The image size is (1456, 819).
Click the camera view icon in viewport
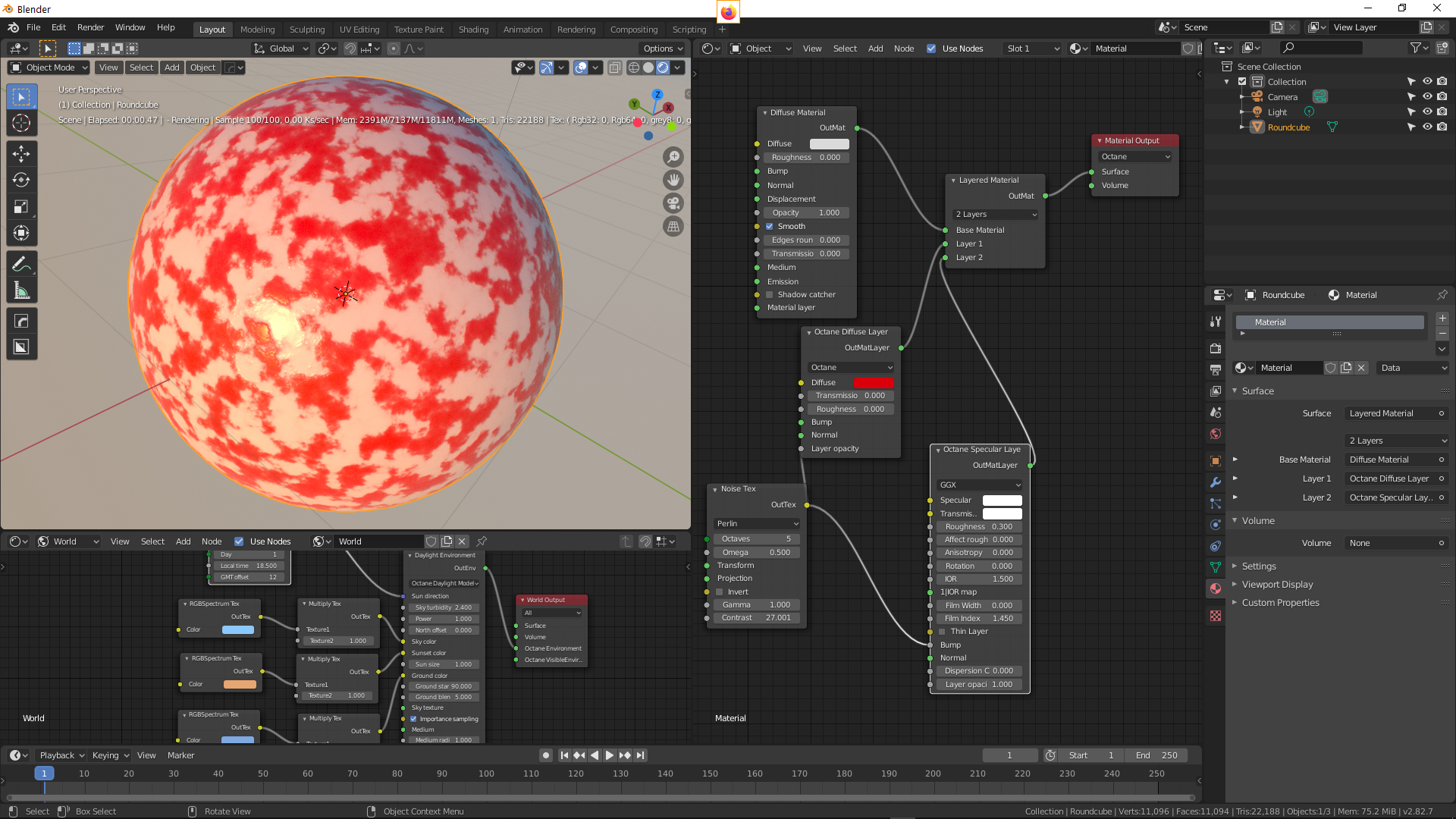[673, 203]
